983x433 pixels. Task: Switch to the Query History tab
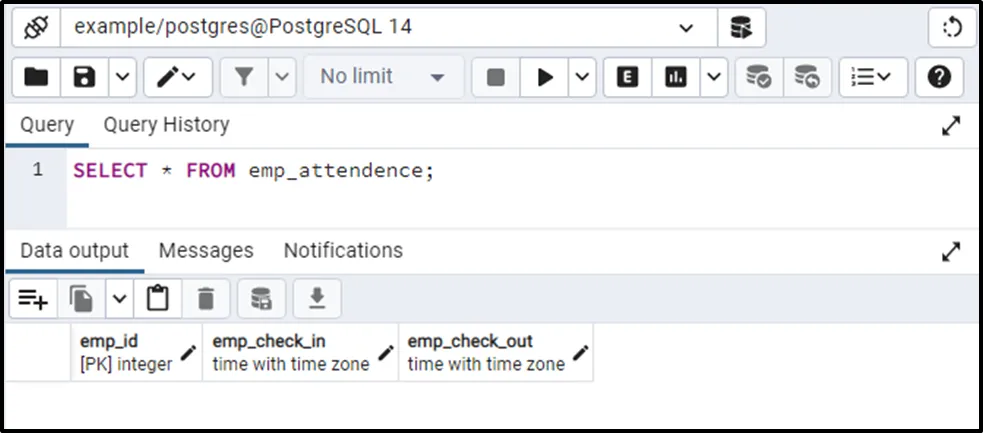pos(166,125)
